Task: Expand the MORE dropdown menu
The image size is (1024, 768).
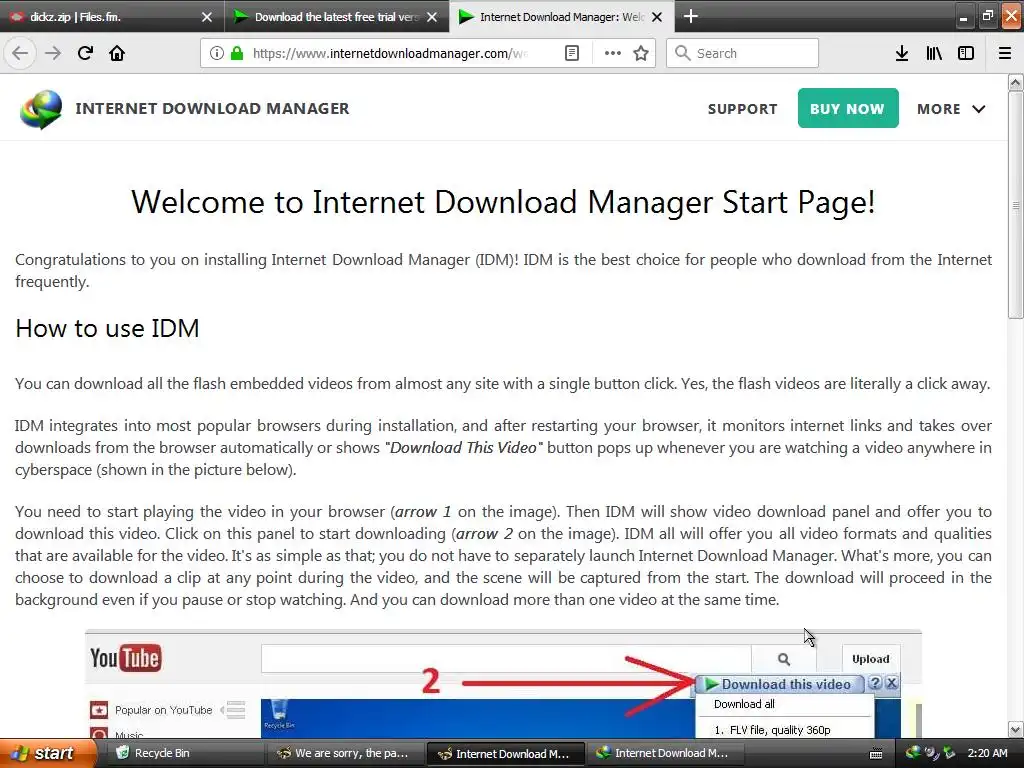Action: [x=951, y=109]
